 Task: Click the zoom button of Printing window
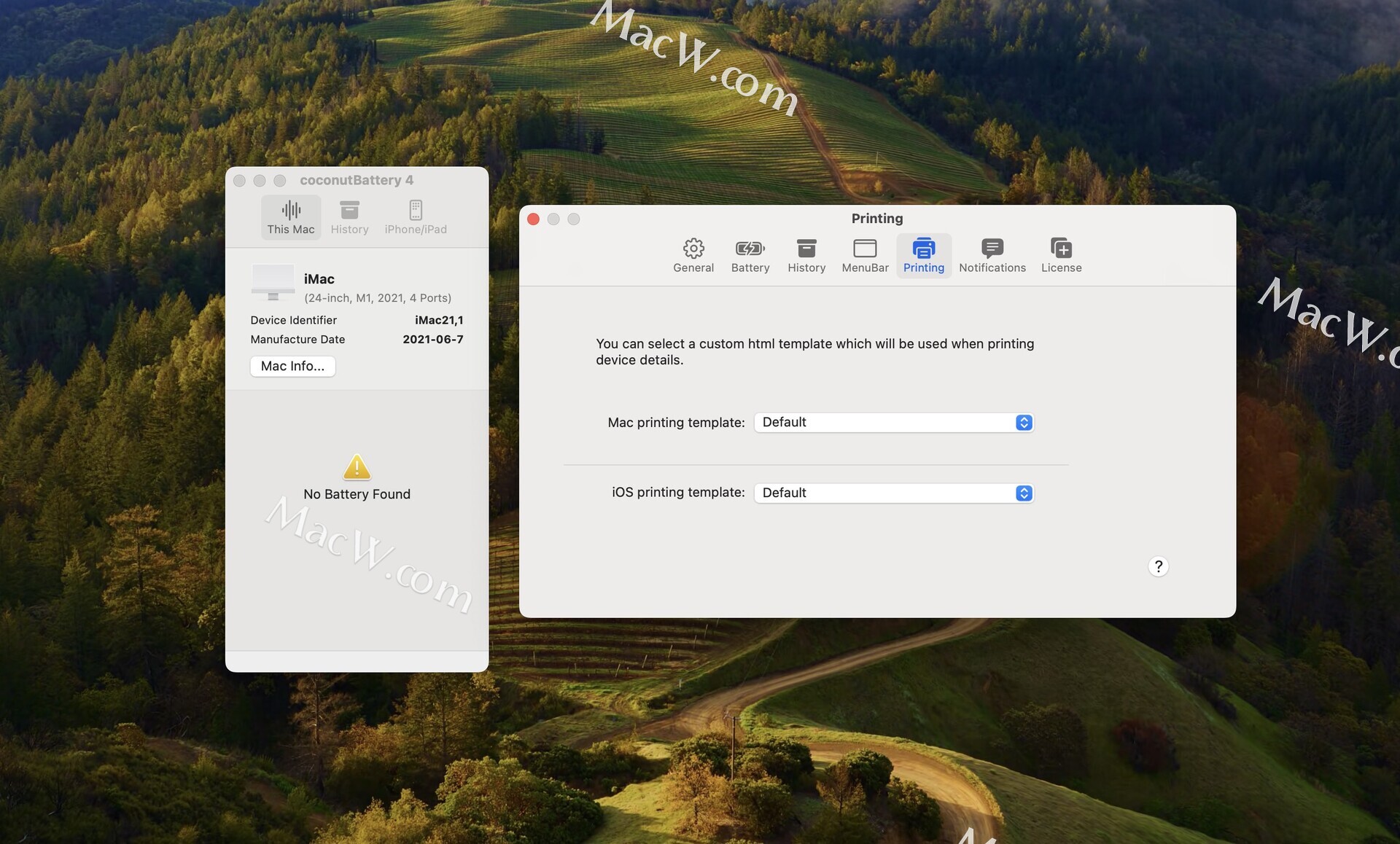click(574, 219)
